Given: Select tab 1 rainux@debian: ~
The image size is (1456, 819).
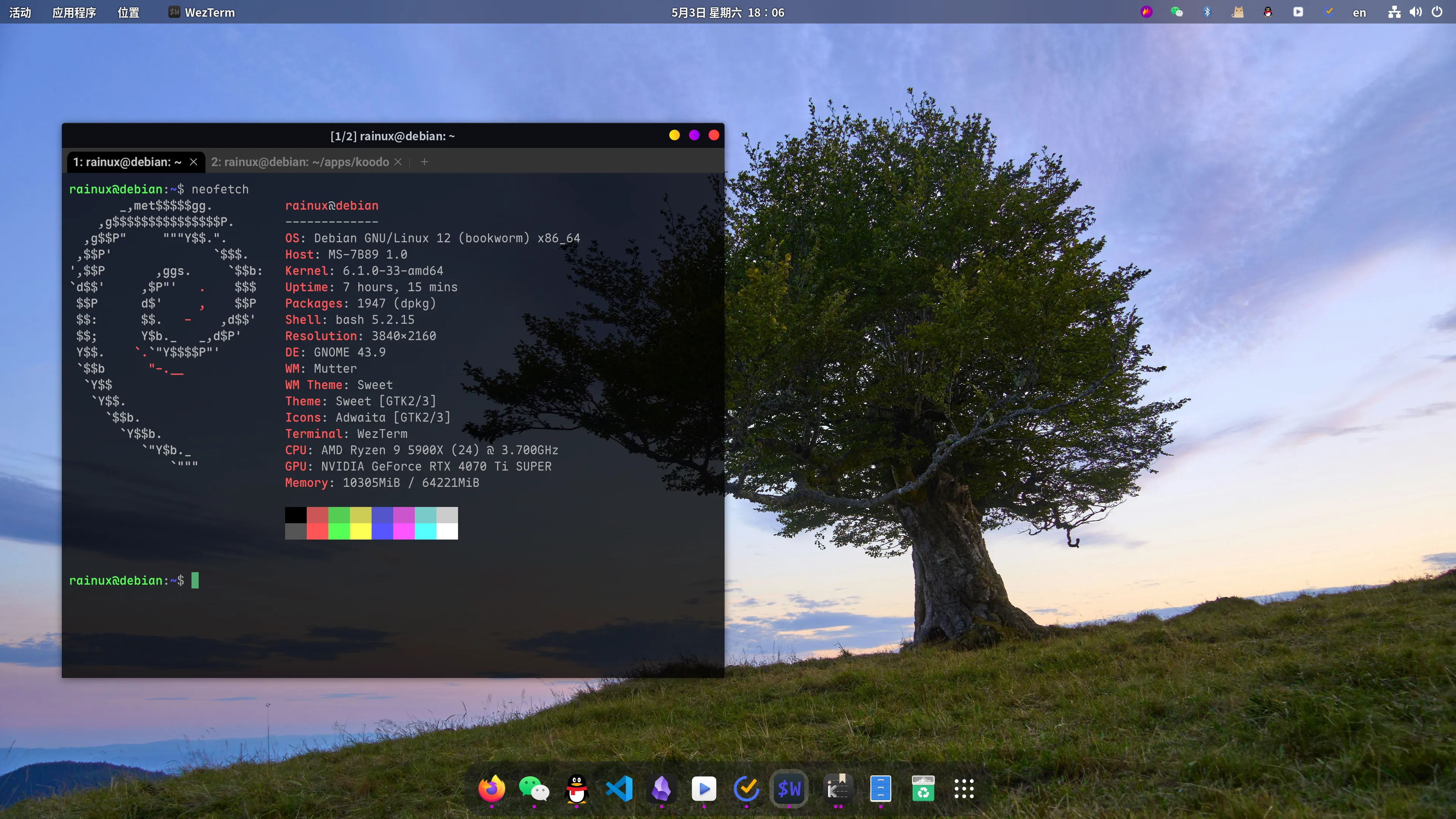Looking at the screenshot, I should click(127, 162).
